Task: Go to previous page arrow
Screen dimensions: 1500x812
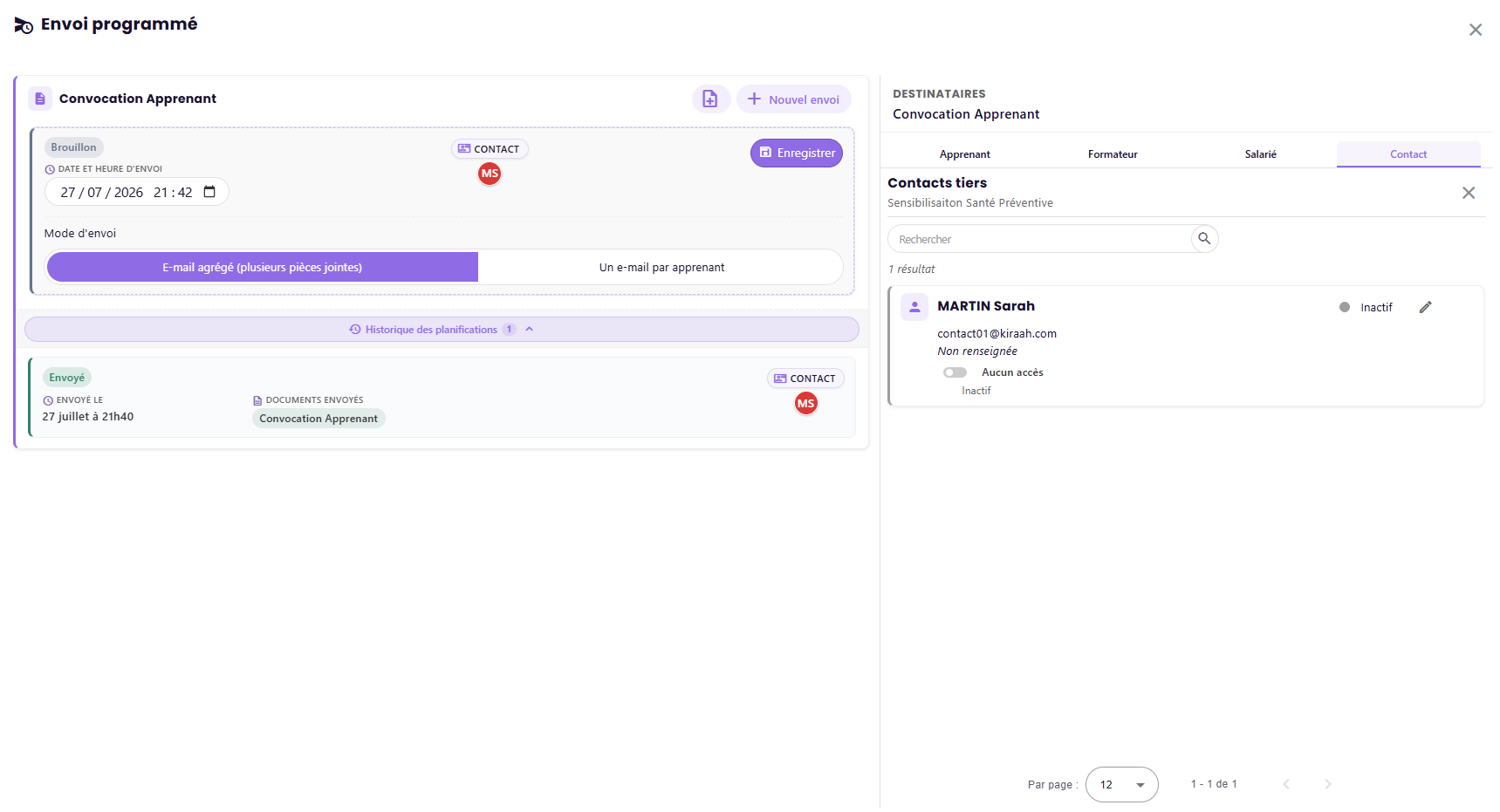Action: point(1285,784)
